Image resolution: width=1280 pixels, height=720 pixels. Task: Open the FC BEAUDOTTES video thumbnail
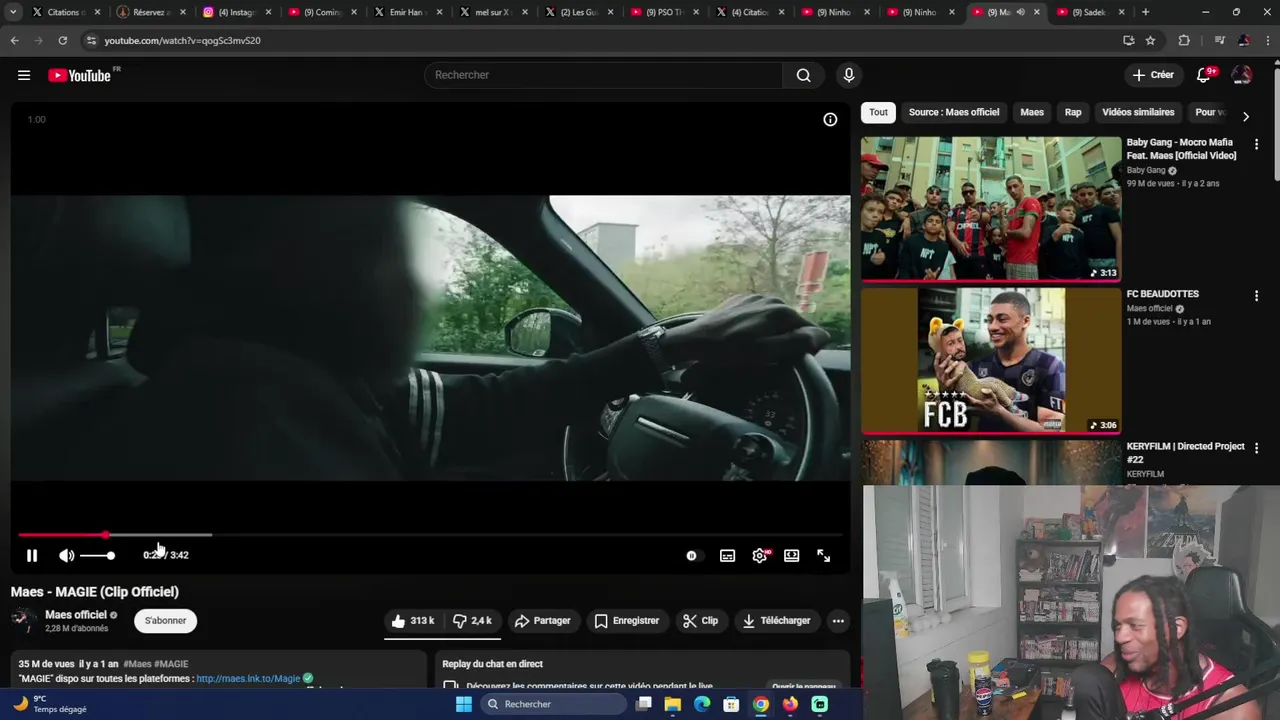991,361
